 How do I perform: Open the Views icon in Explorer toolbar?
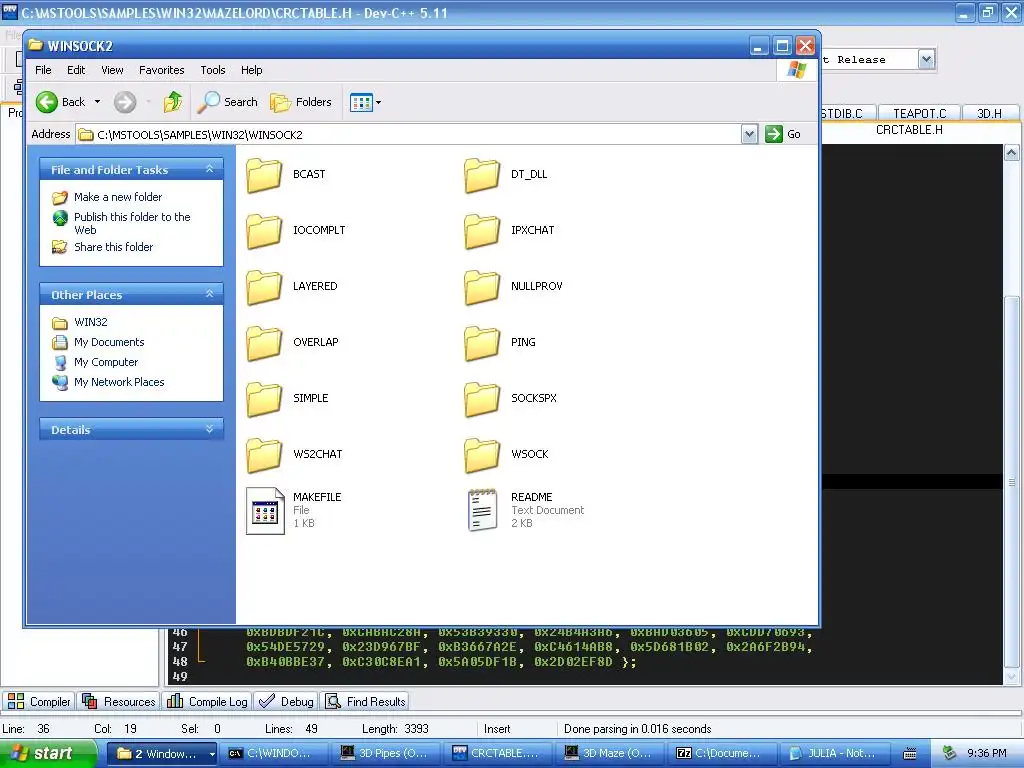point(360,102)
